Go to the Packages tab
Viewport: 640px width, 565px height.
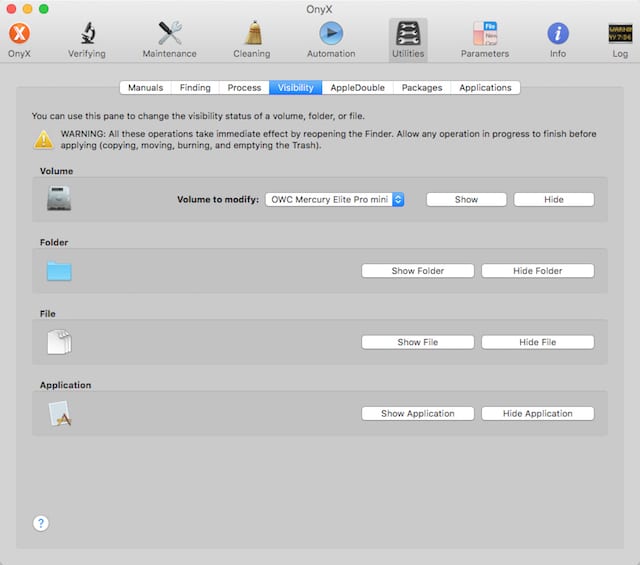pyautogui.click(x=422, y=88)
